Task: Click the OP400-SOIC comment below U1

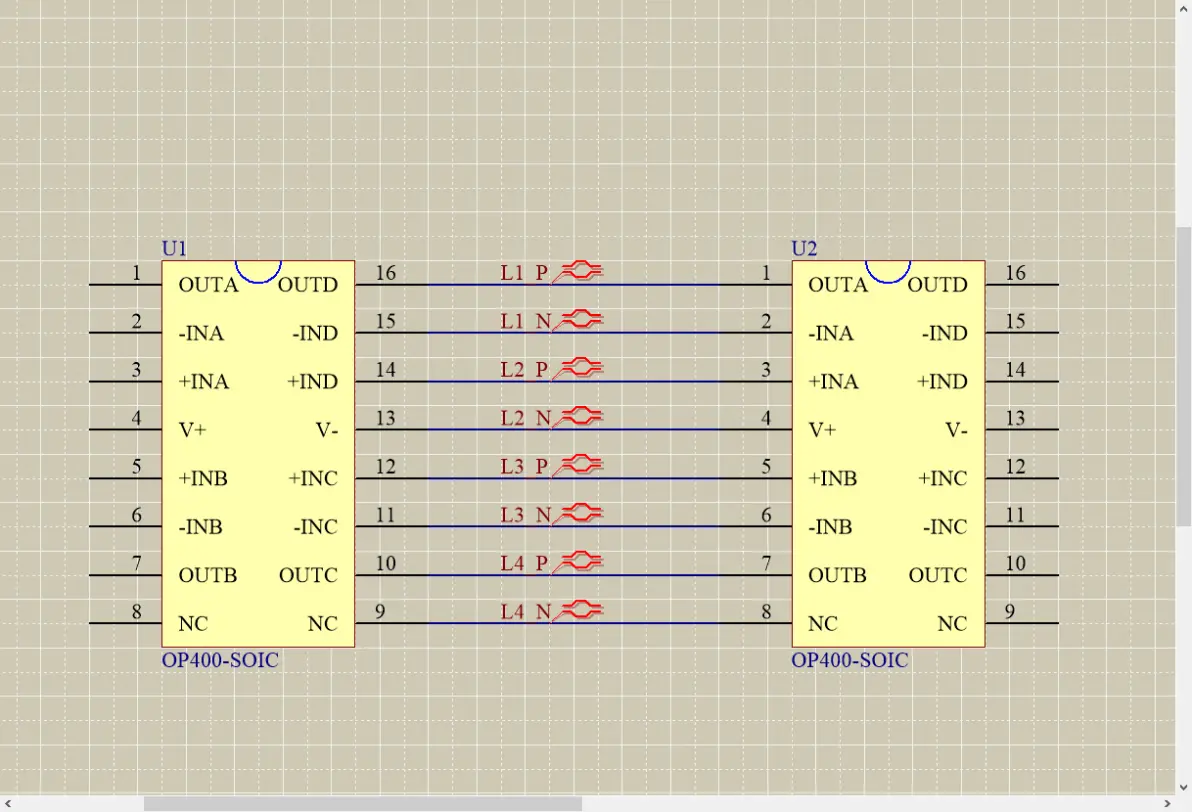Action: coord(220,660)
